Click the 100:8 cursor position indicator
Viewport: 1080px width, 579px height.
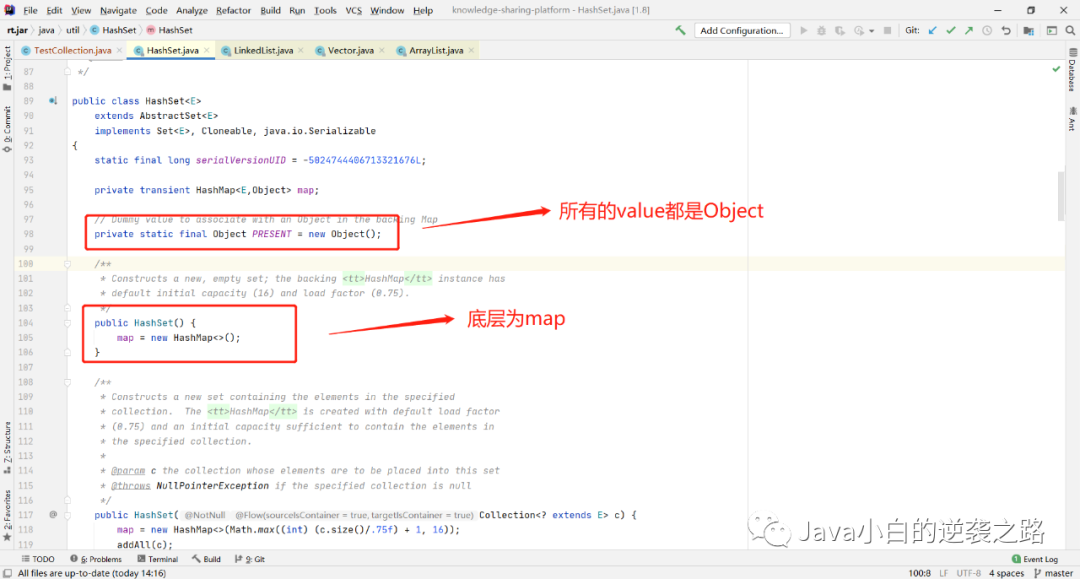[919, 573]
